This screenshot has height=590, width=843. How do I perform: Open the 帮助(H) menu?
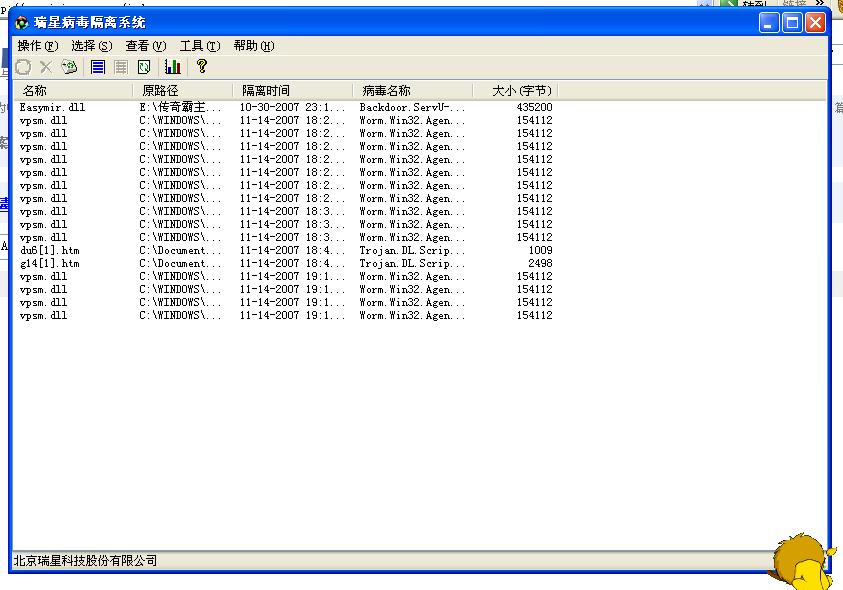click(254, 46)
